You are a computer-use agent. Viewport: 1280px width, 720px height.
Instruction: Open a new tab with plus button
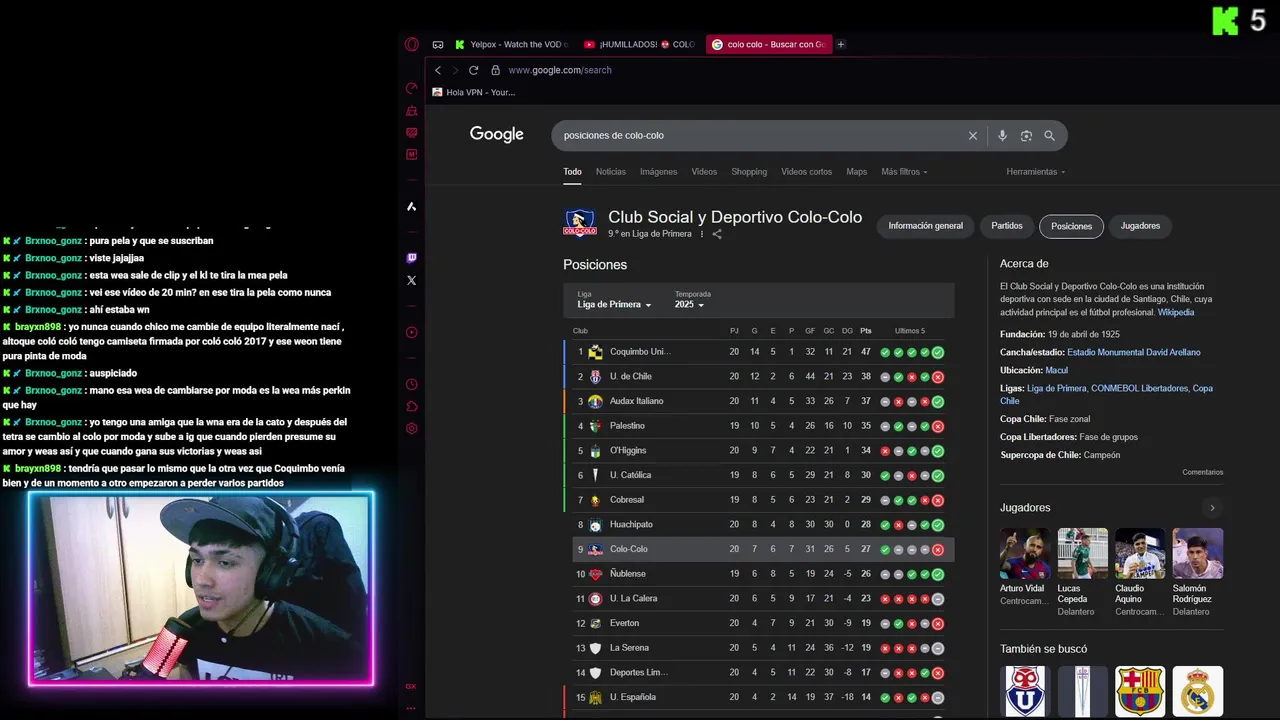[x=840, y=44]
